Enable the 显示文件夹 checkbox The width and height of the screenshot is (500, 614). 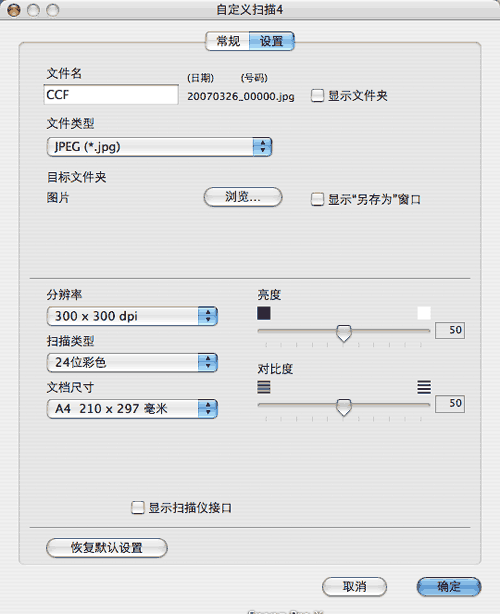[317, 96]
